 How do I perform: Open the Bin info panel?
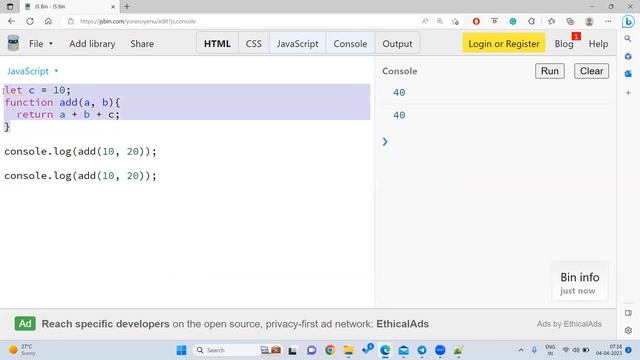pos(580,282)
